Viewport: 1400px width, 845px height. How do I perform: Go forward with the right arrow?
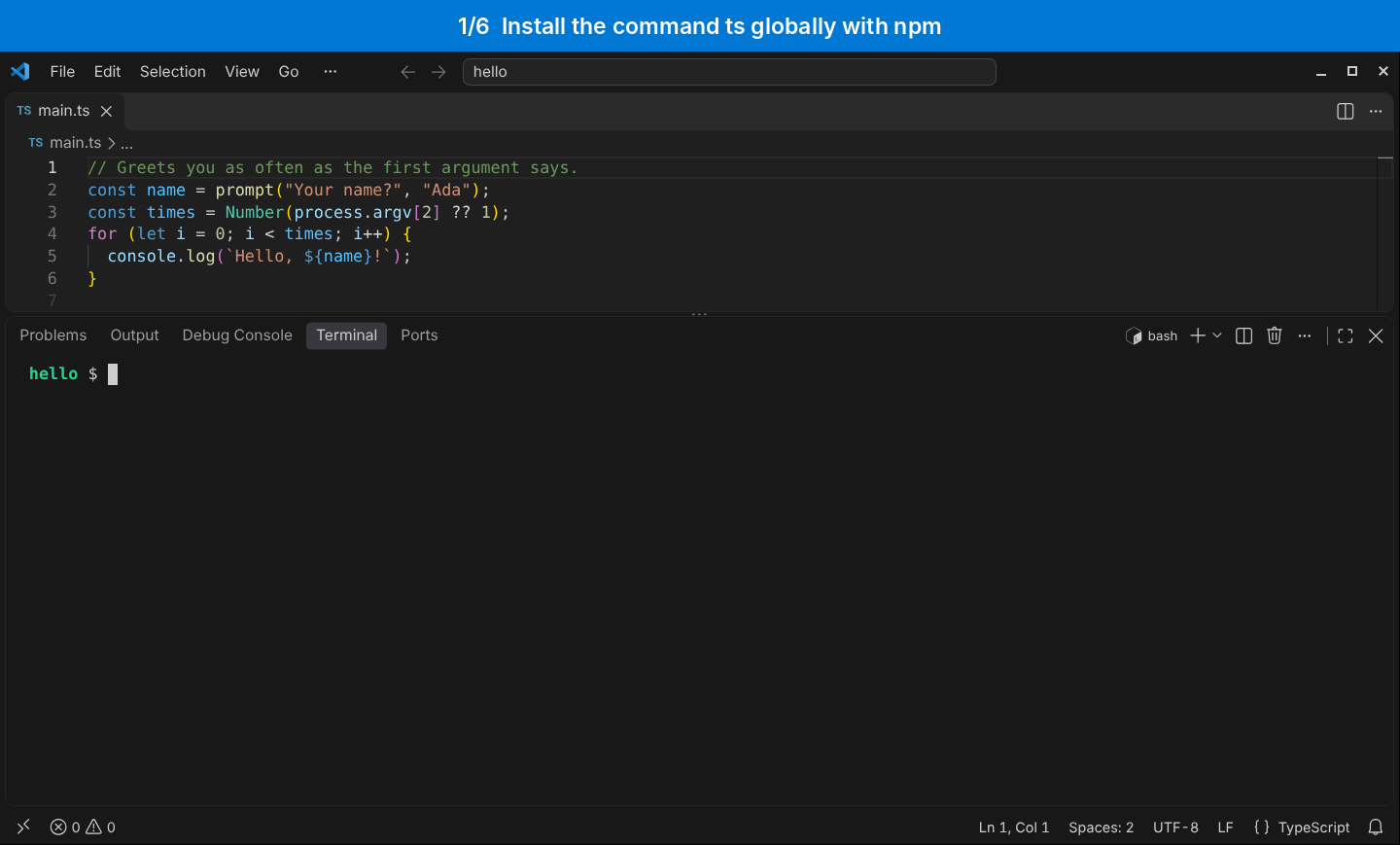(x=438, y=72)
